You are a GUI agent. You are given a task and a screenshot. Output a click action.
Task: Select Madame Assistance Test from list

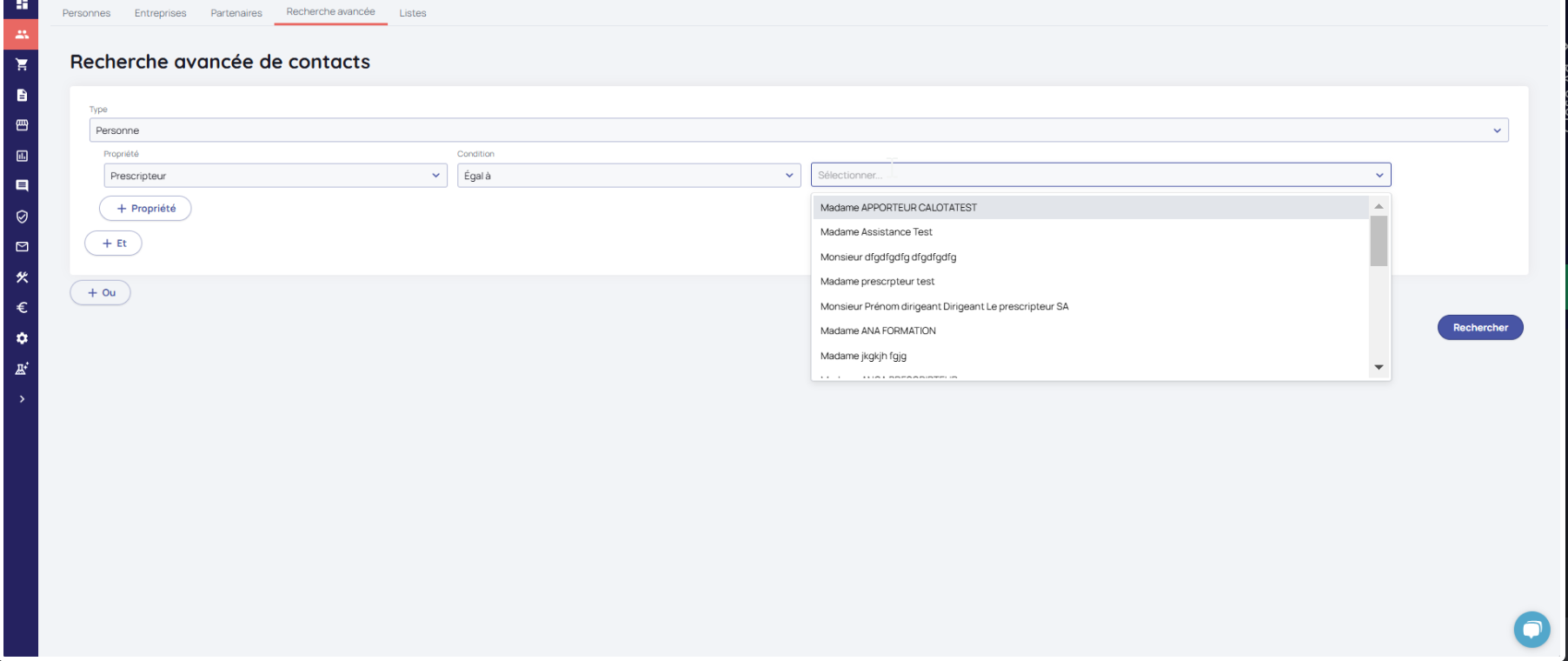pos(876,232)
